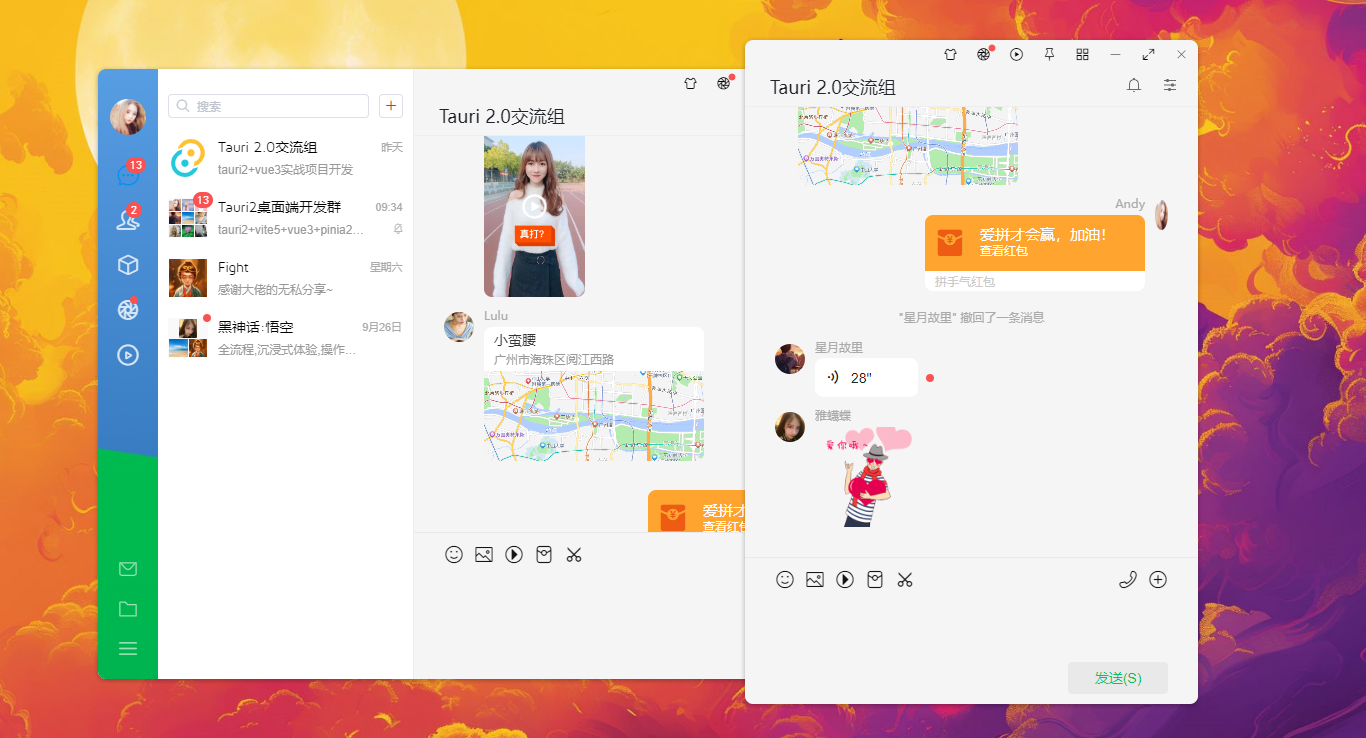Viewport: 1366px width, 738px height.
Task: Click 雅蝴蝶's avatar in the pop-out chat
Action: pos(790,427)
